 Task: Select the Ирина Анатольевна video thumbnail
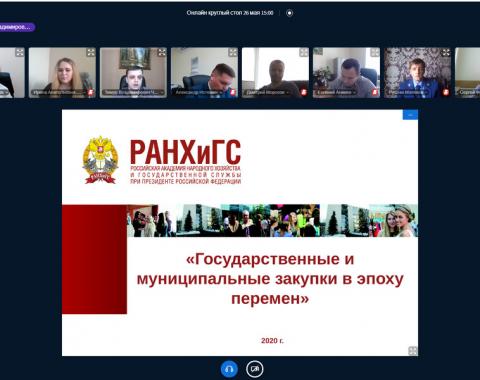[62, 73]
